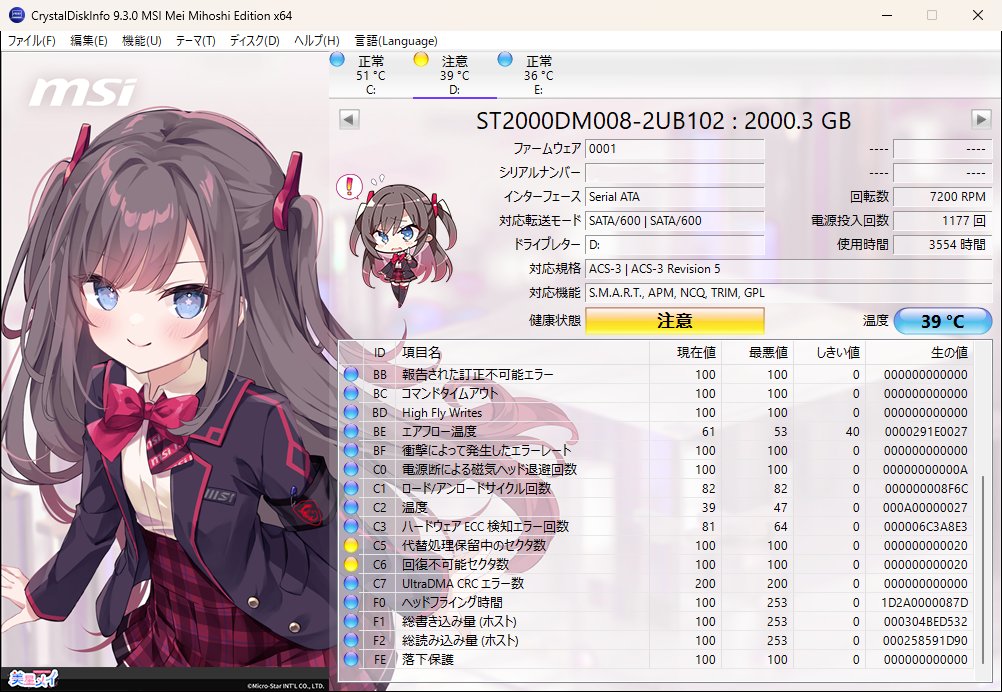The height and width of the screenshot is (692, 1002).
Task: Click the しきい値 column header
Action: (829, 353)
